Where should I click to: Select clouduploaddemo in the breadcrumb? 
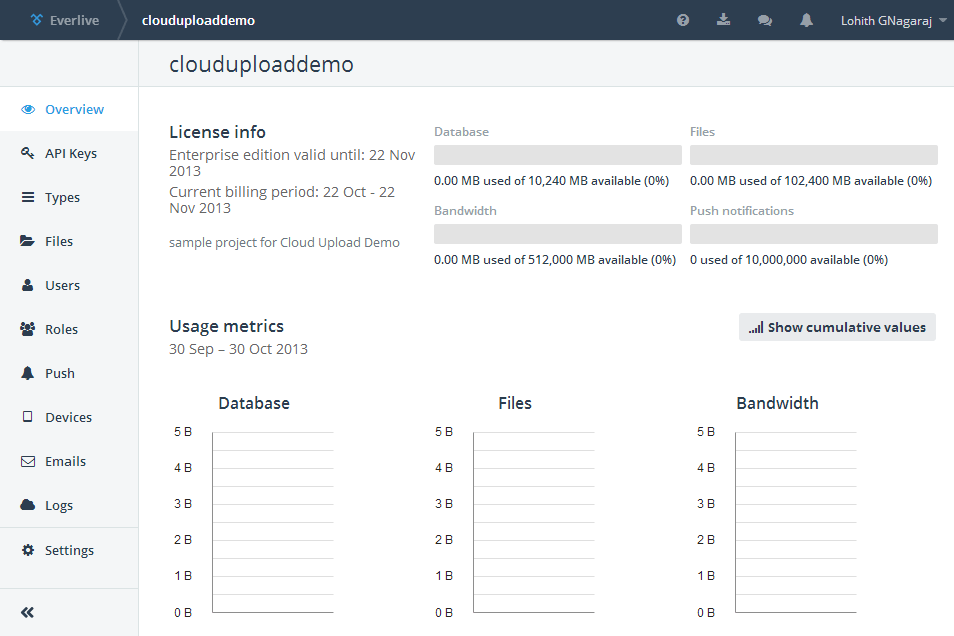[x=198, y=20]
